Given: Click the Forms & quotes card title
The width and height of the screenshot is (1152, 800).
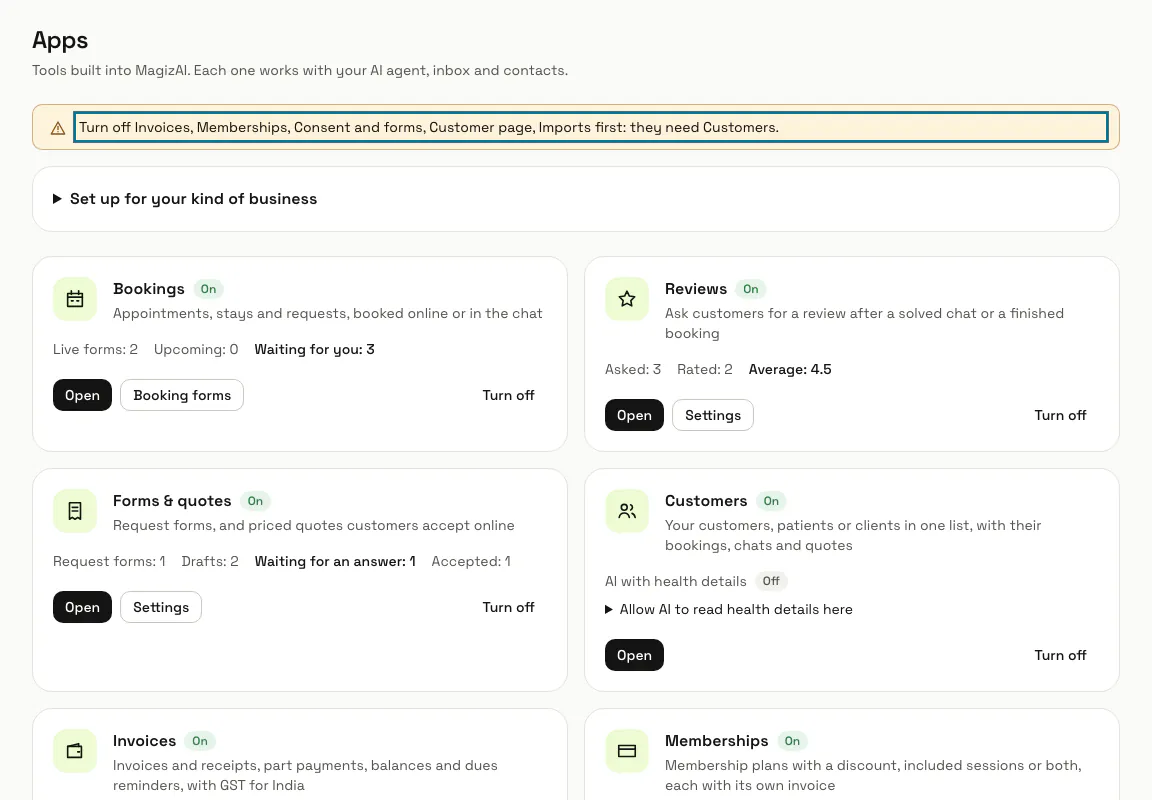Looking at the screenshot, I should point(172,501).
